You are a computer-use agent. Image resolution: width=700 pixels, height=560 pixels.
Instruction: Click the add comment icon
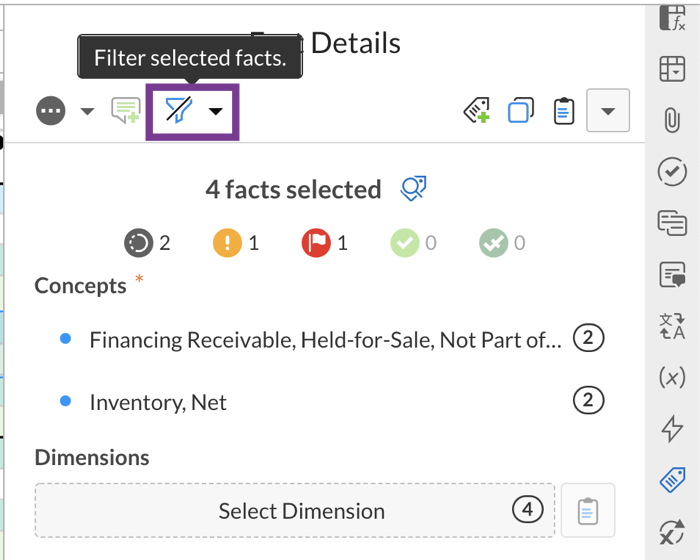(126, 111)
